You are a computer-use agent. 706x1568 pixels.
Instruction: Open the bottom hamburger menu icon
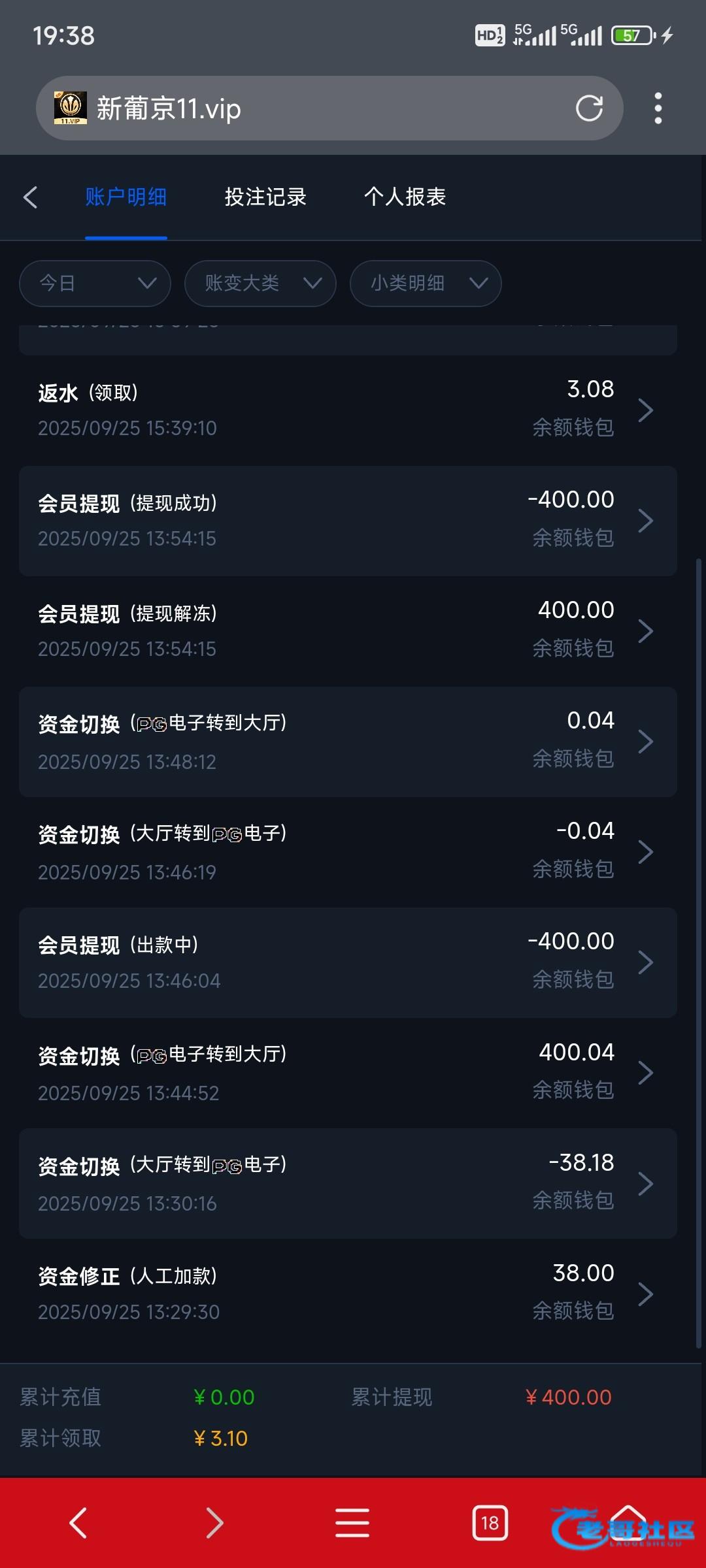[352, 1523]
